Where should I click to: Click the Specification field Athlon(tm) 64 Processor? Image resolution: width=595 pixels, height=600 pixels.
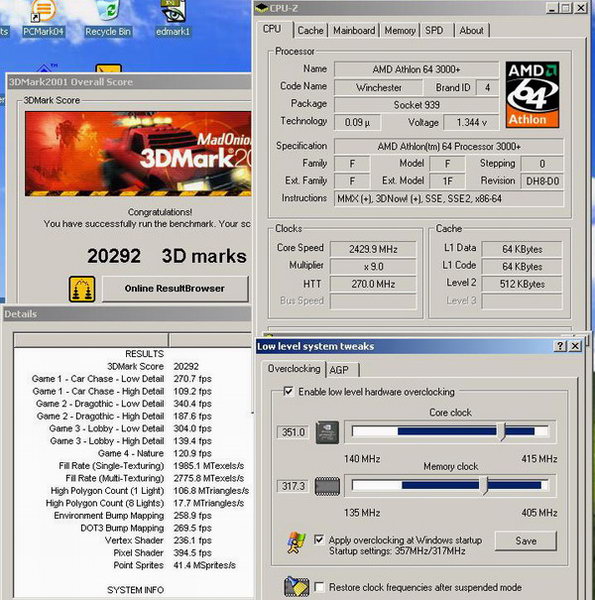coord(448,147)
